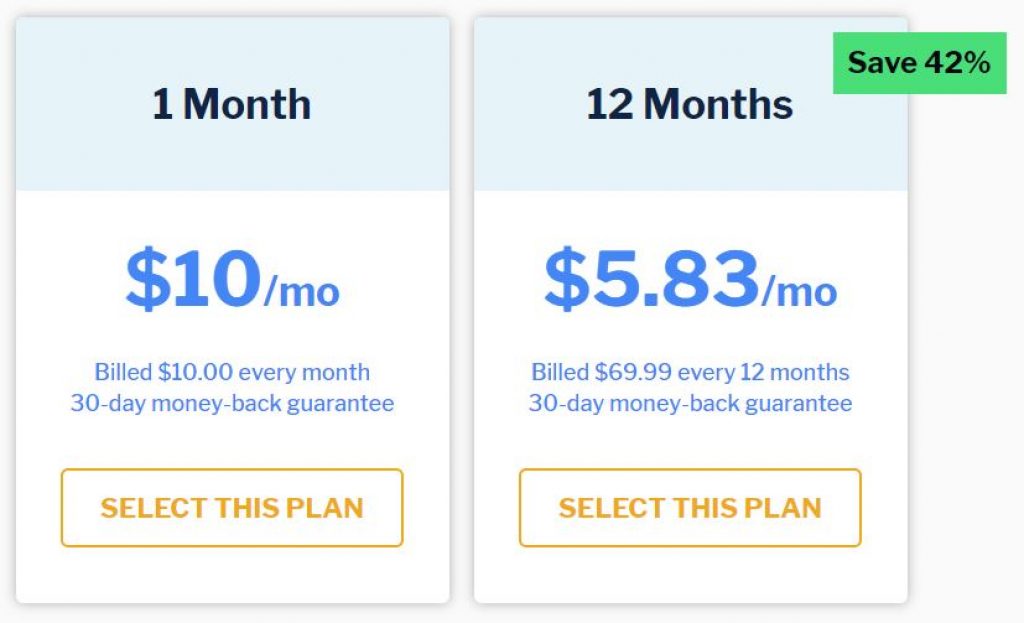1024x623 pixels.
Task: Select the 12 Months plan button
Action: pos(690,507)
